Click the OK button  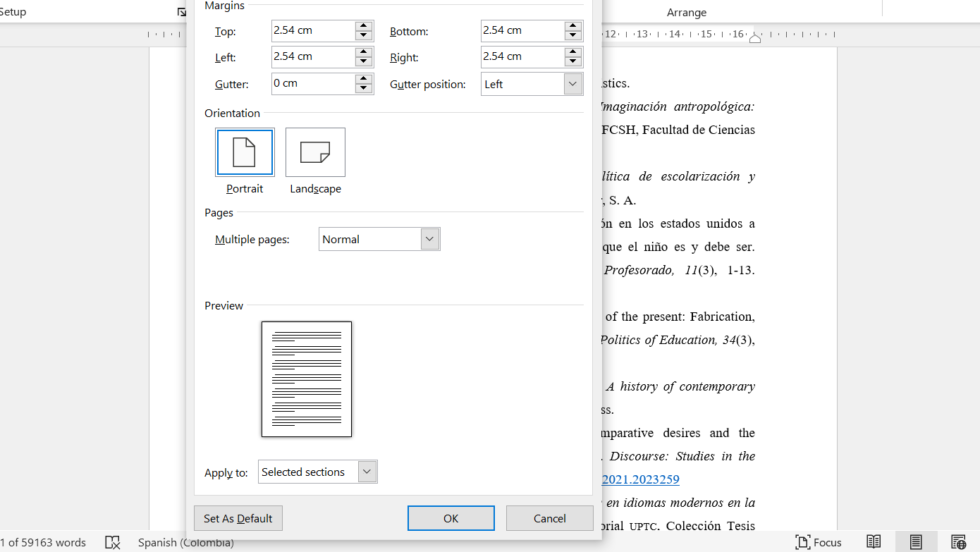[451, 518]
